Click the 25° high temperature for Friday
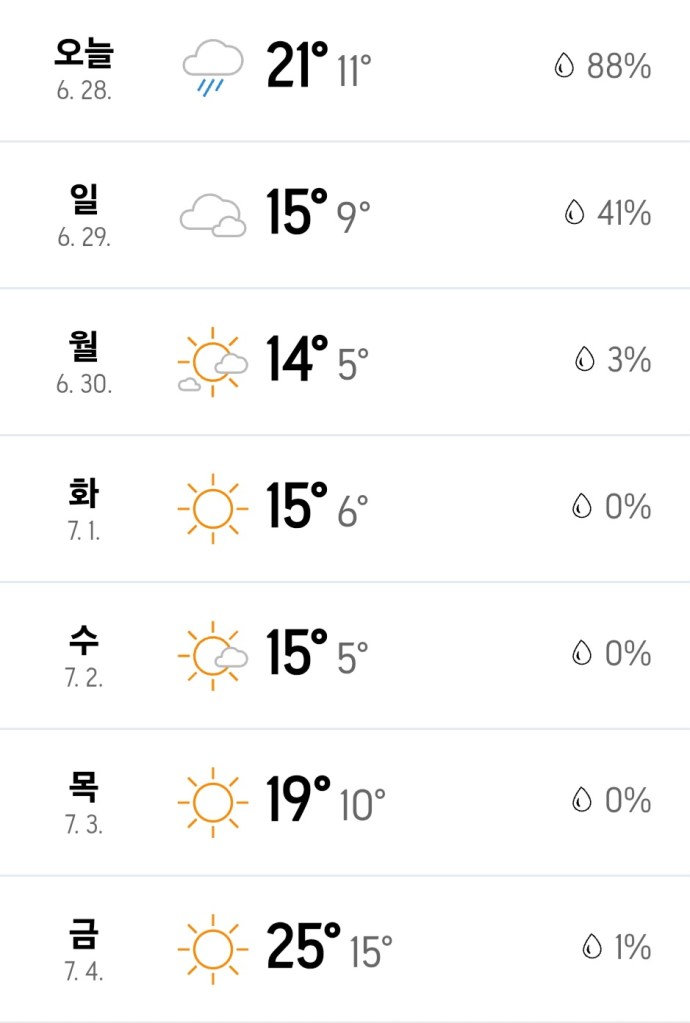Screen dimensions: 690x1023 pyautogui.click(x=302, y=947)
